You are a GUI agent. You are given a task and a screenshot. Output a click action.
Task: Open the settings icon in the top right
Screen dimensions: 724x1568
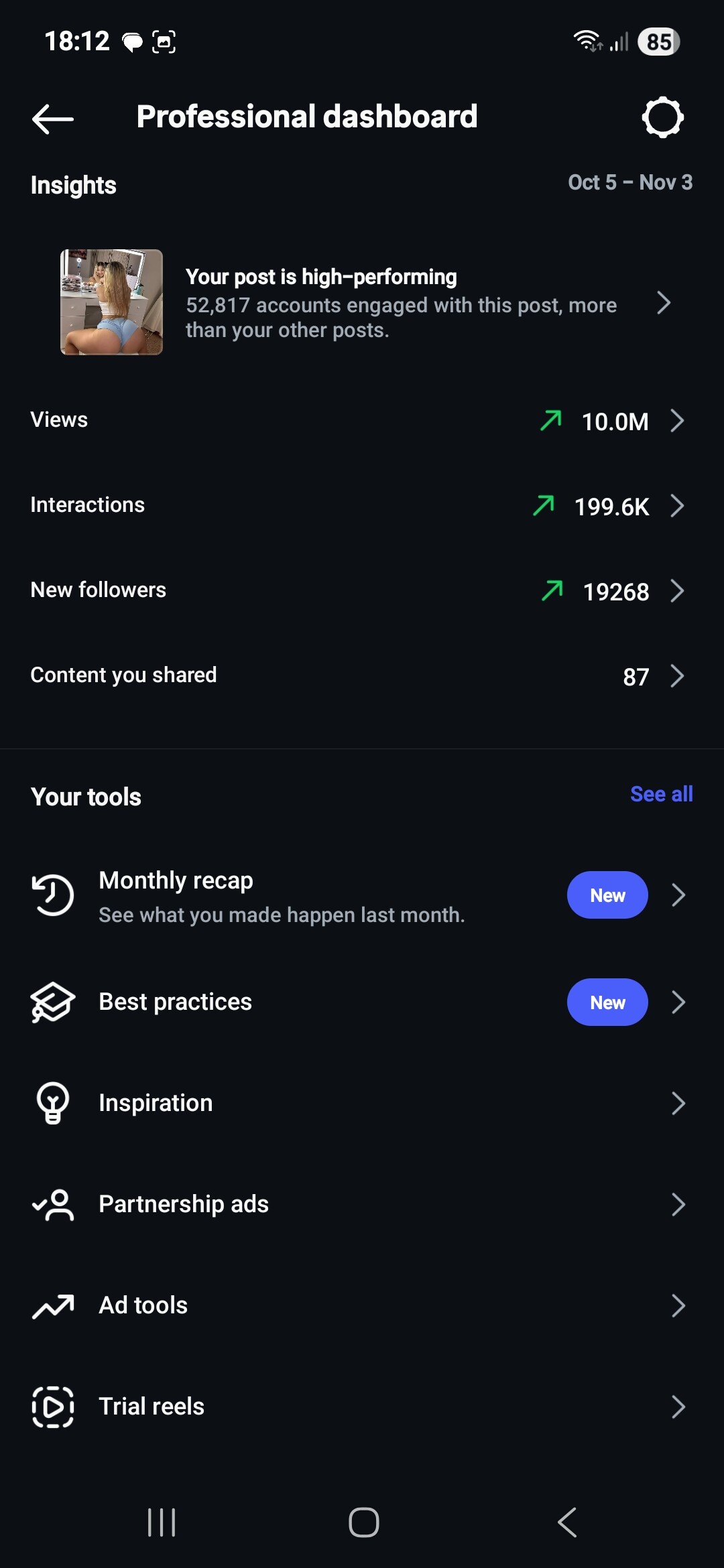pos(662,118)
